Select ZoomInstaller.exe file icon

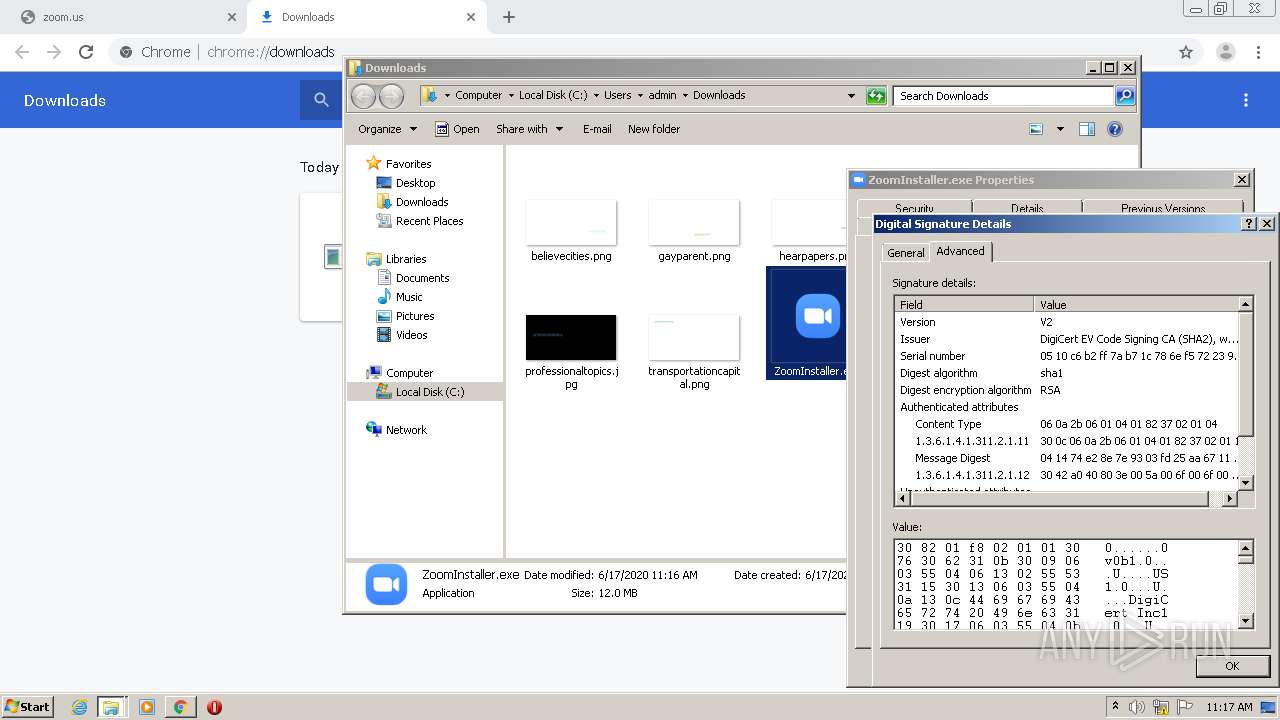coord(817,316)
